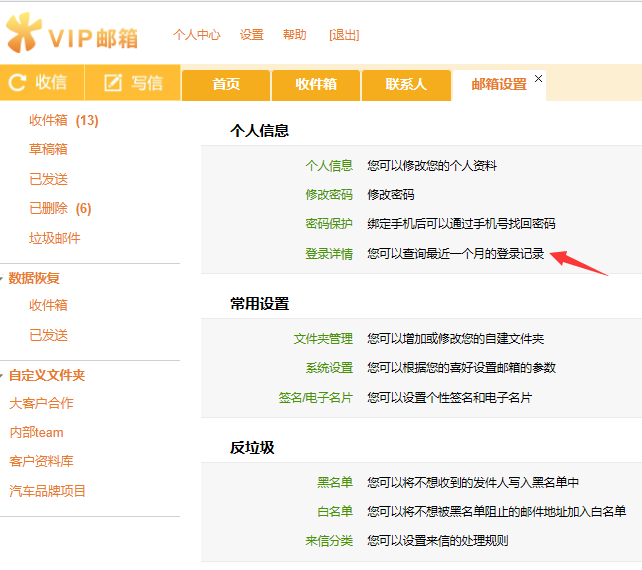Open the 修改密码 settings link

329,195
